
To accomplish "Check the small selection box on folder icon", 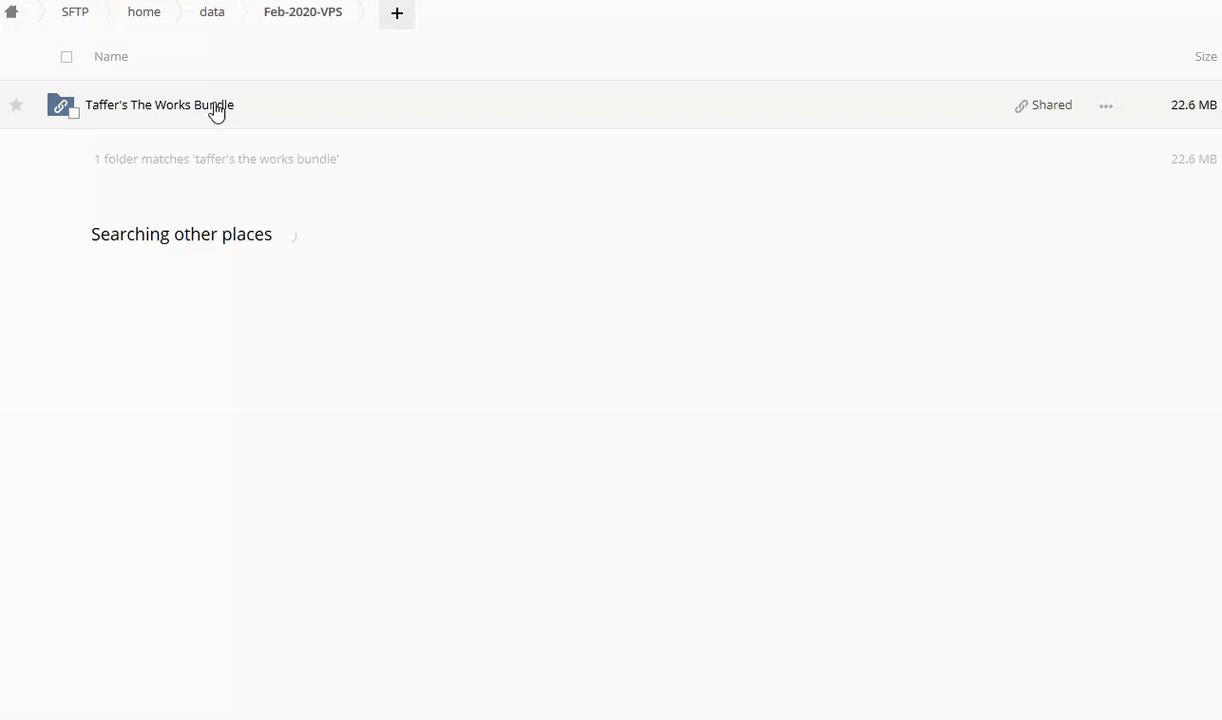I will 74,113.
